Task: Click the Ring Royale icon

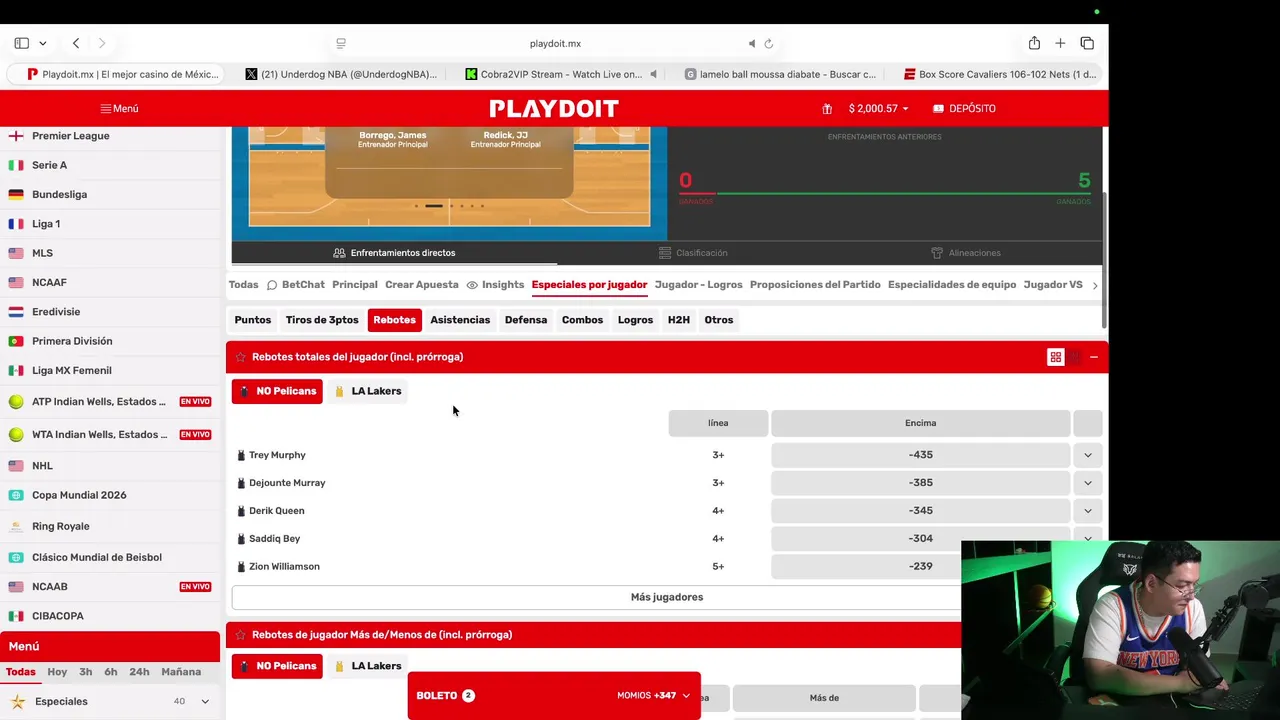Action: click(x=16, y=526)
